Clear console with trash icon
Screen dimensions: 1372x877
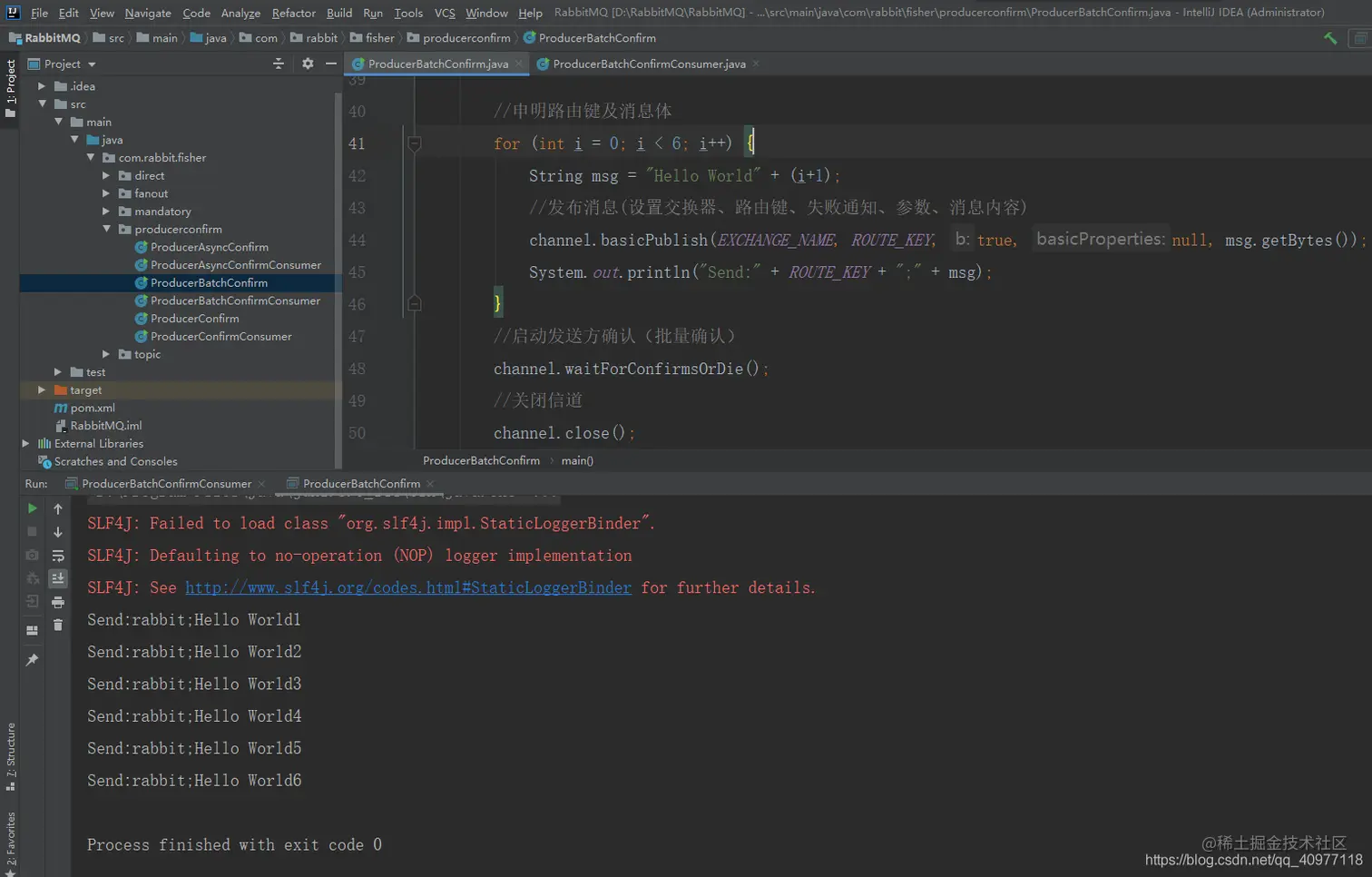click(x=58, y=625)
